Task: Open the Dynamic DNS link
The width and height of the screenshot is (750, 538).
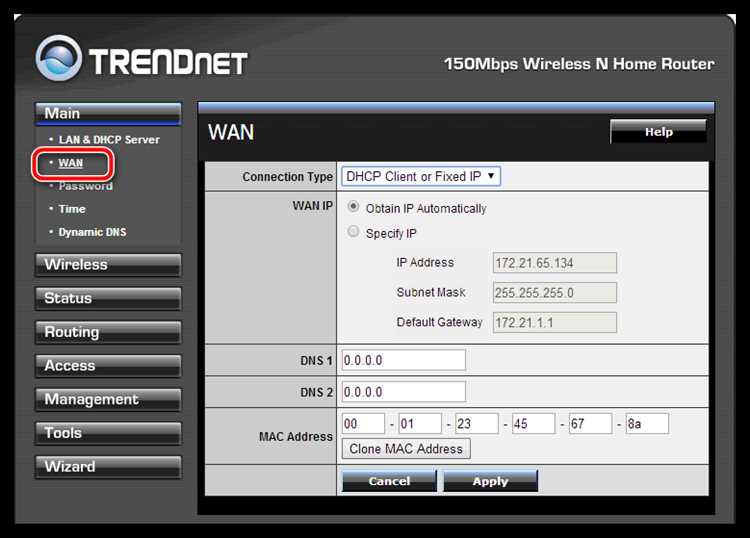Action: pyautogui.click(x=92, y=232)
